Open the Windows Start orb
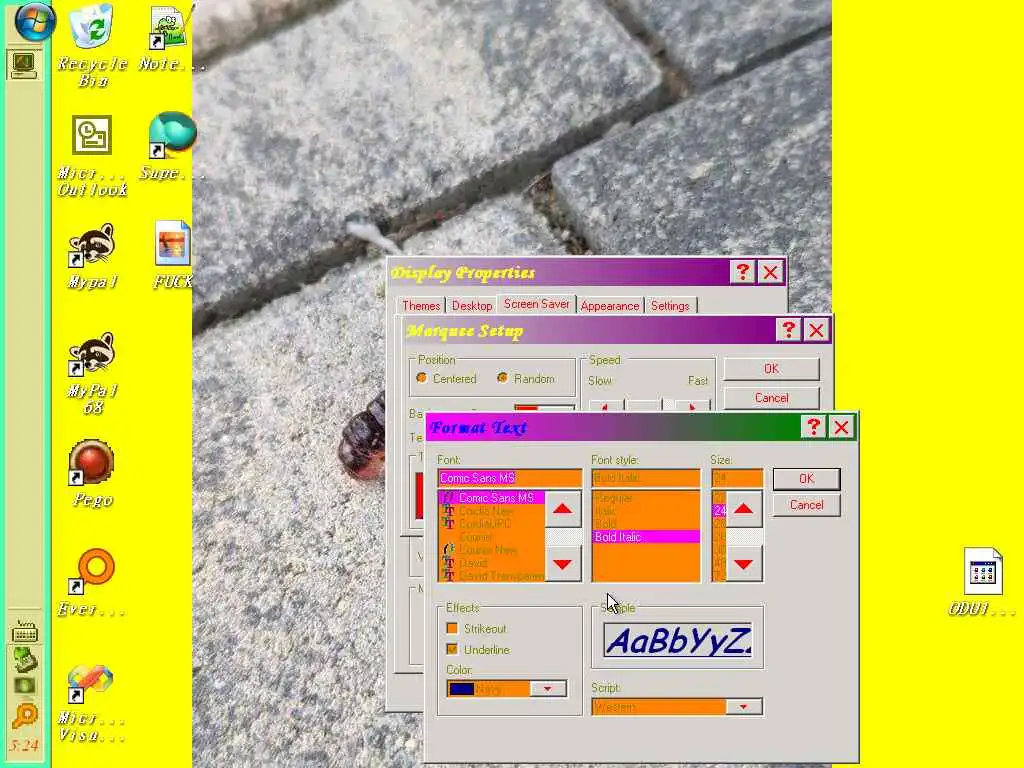 (x=34, y=21)
